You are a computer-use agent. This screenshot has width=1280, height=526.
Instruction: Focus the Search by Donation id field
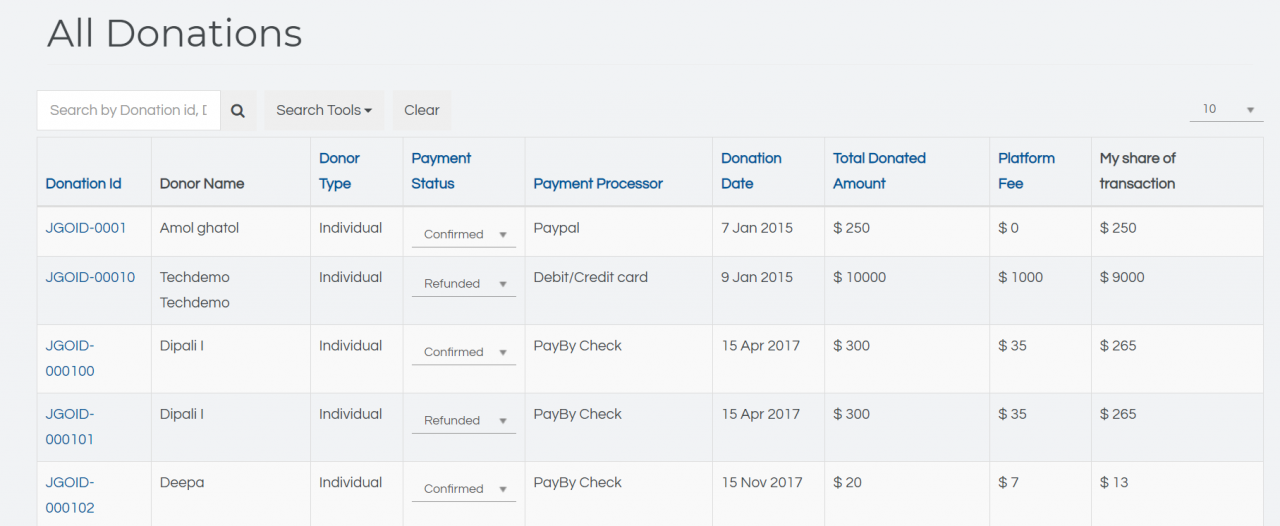pos(128,110)
